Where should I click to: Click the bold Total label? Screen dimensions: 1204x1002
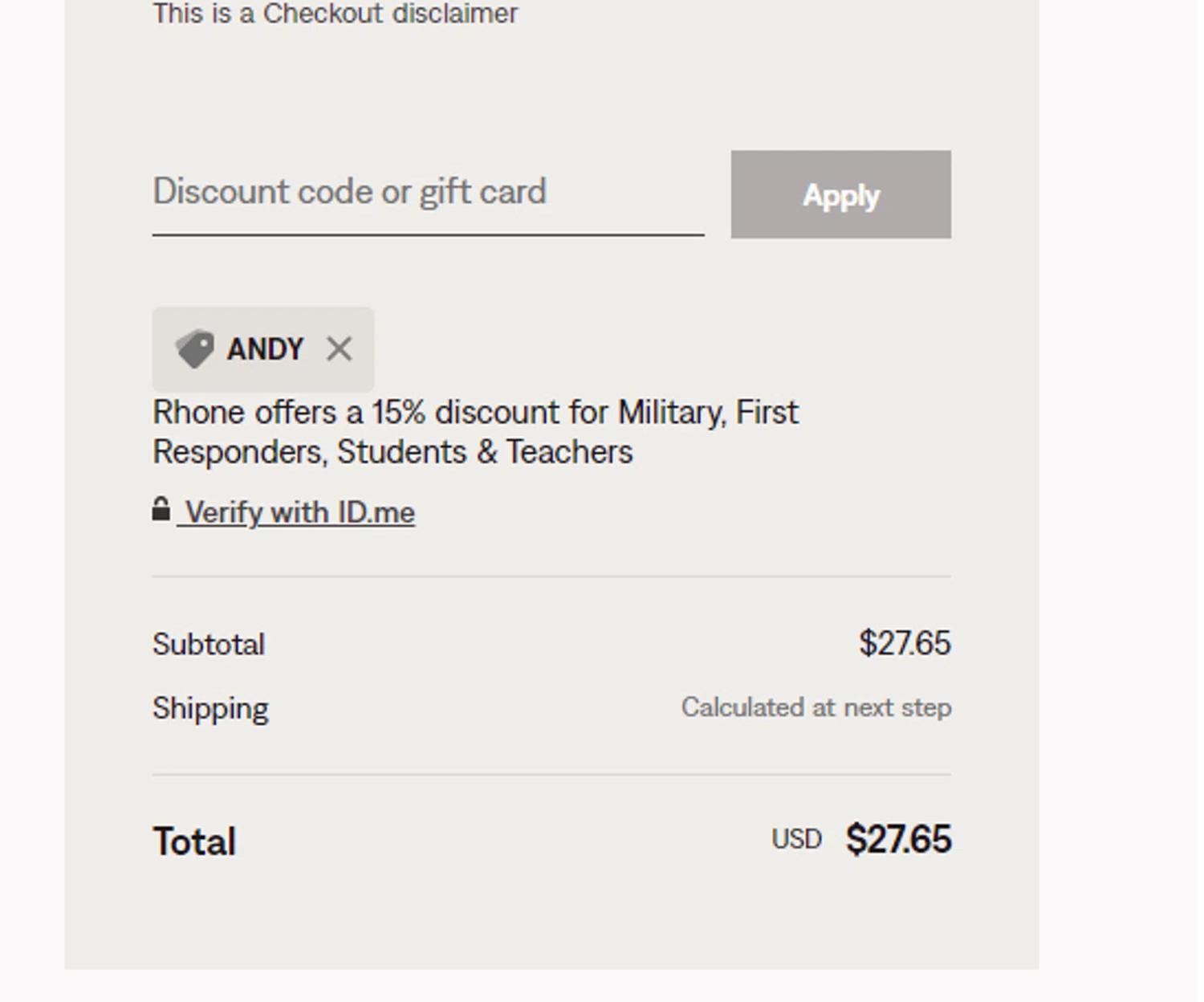pos(194,842)
